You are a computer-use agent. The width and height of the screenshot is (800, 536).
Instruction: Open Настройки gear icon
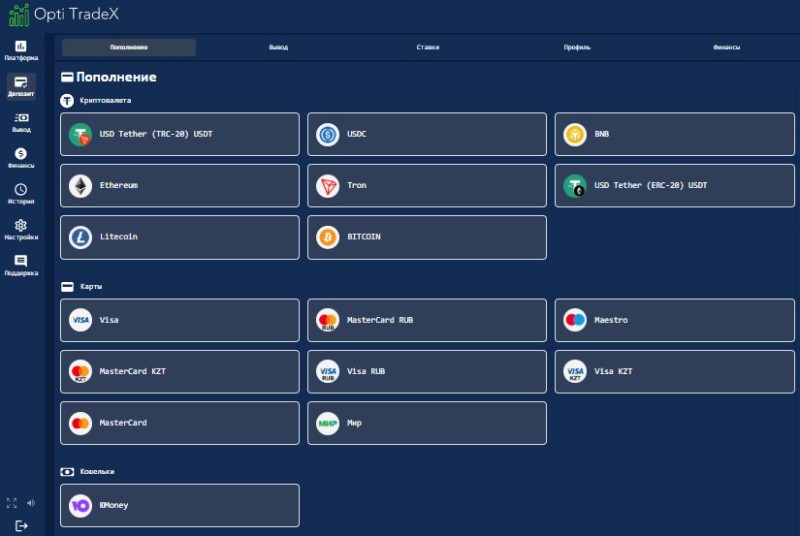(x=21, y=229)
